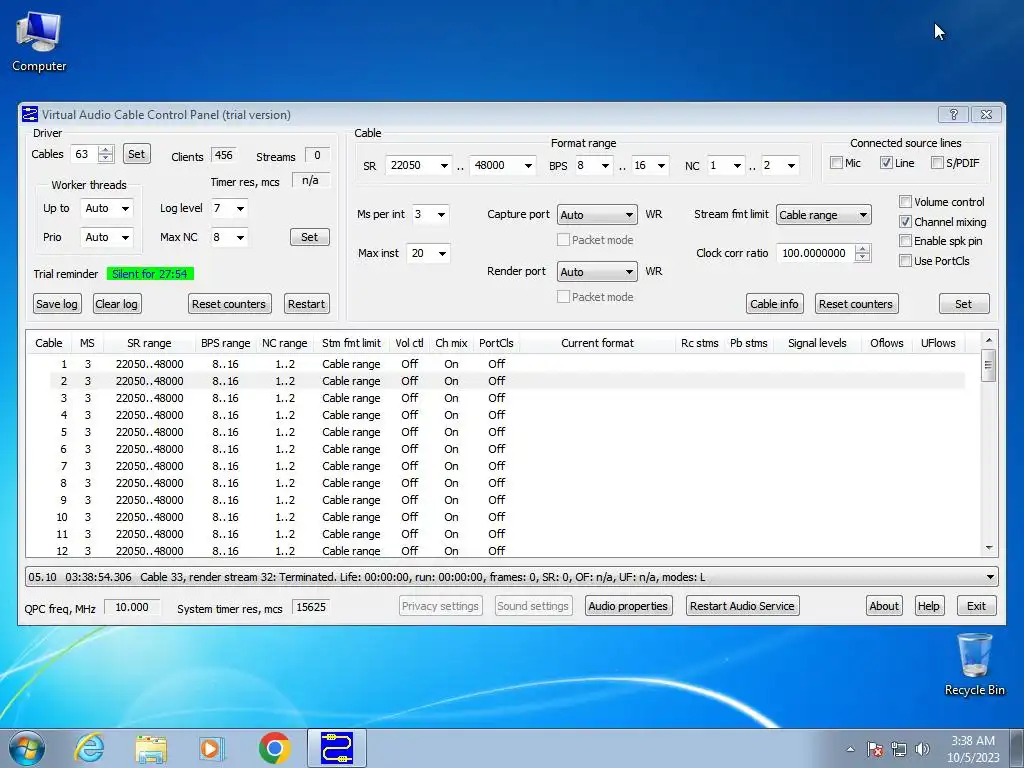Open the Capture port dropdown
Image resolution: width=1024 pixels, height=768 pixels.
coord(597,215)
